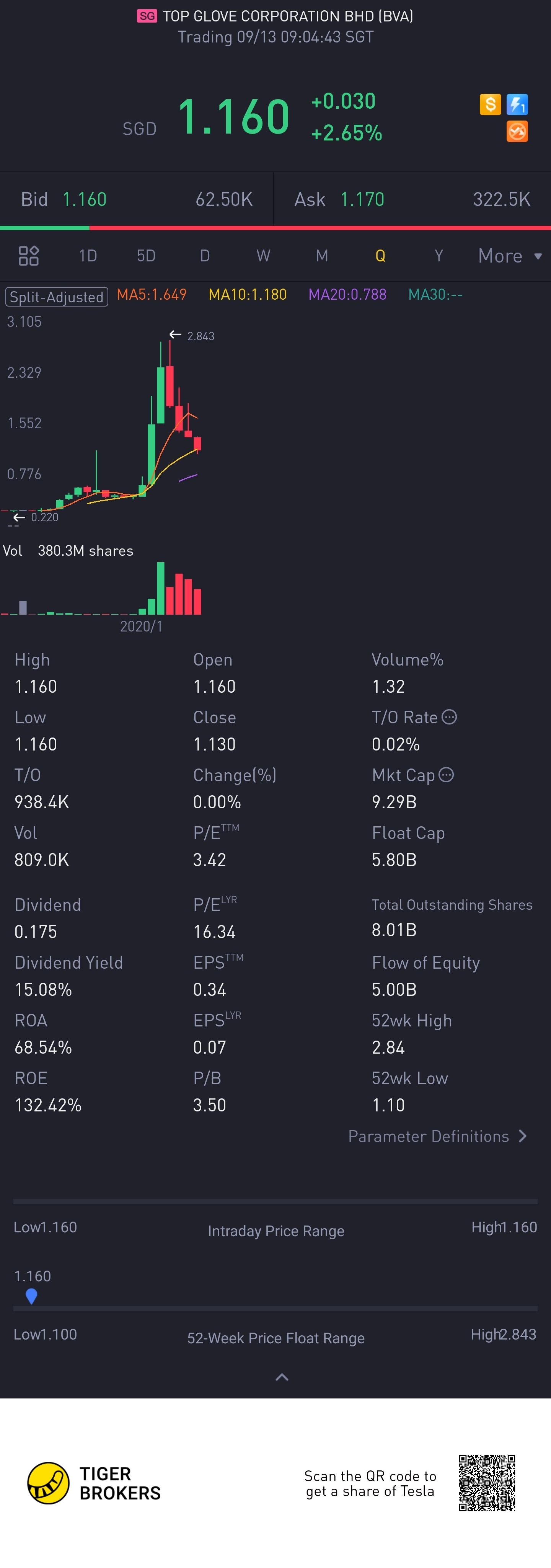
Task: Tap the tallest green volume bar
Action: 161,588
